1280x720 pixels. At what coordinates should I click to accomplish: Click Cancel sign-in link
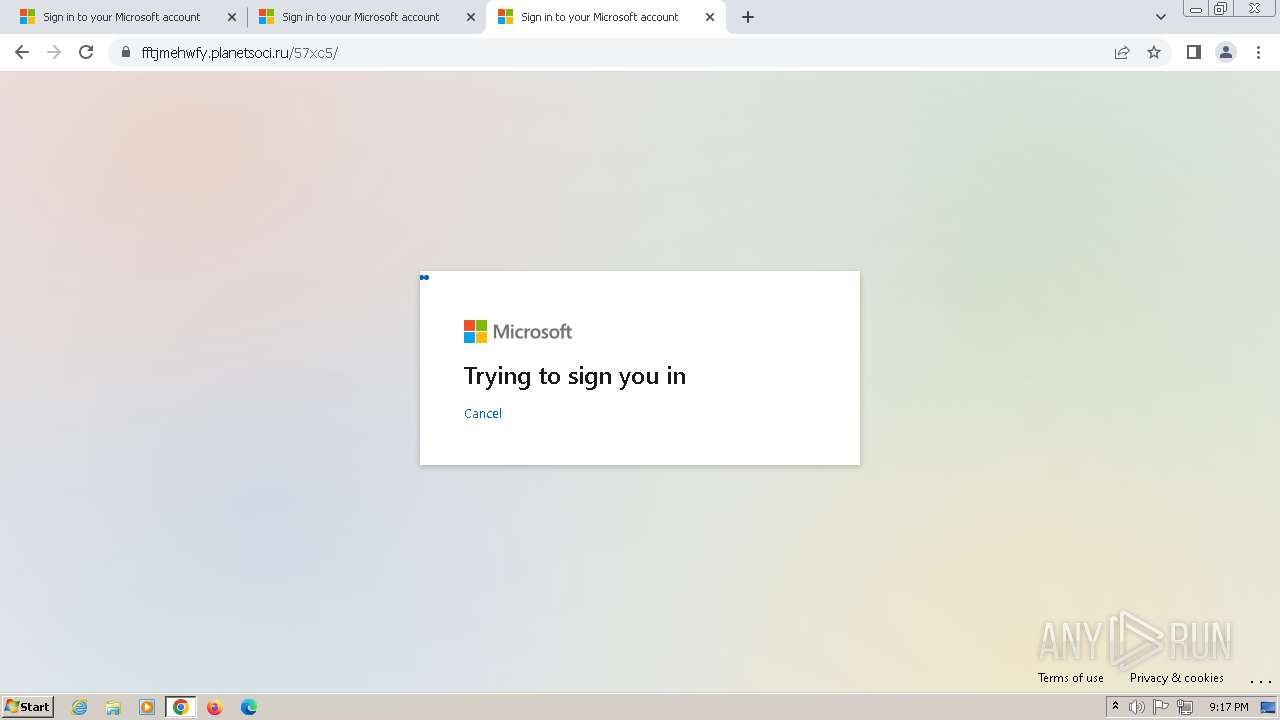tap(483, 413)
